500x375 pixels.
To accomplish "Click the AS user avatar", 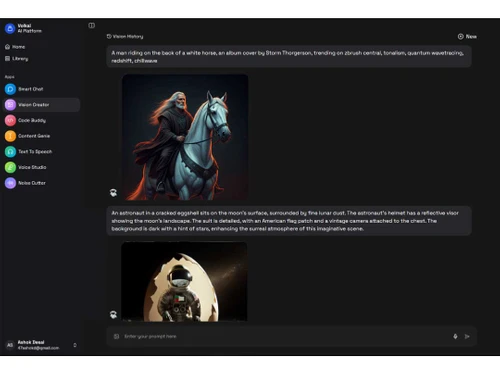I will tap(10, 345).
